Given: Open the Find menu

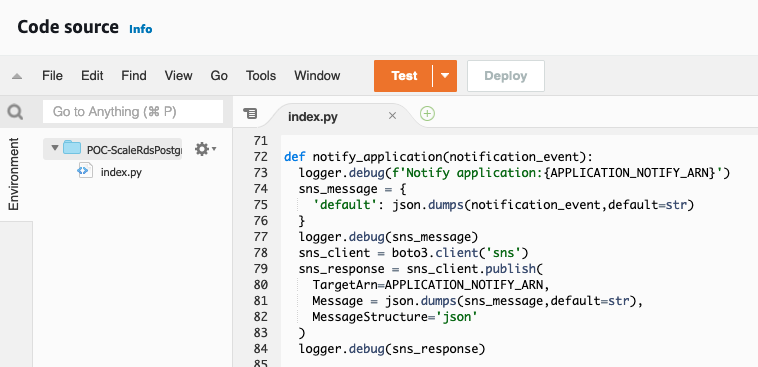Looking at the screenshot, I should click(x=134, y=76).
